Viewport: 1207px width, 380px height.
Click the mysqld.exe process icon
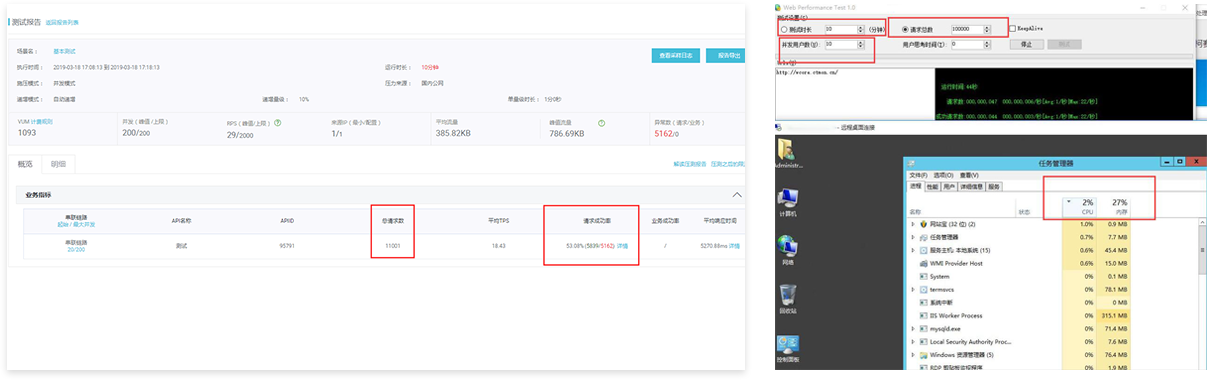pos(925,328)
